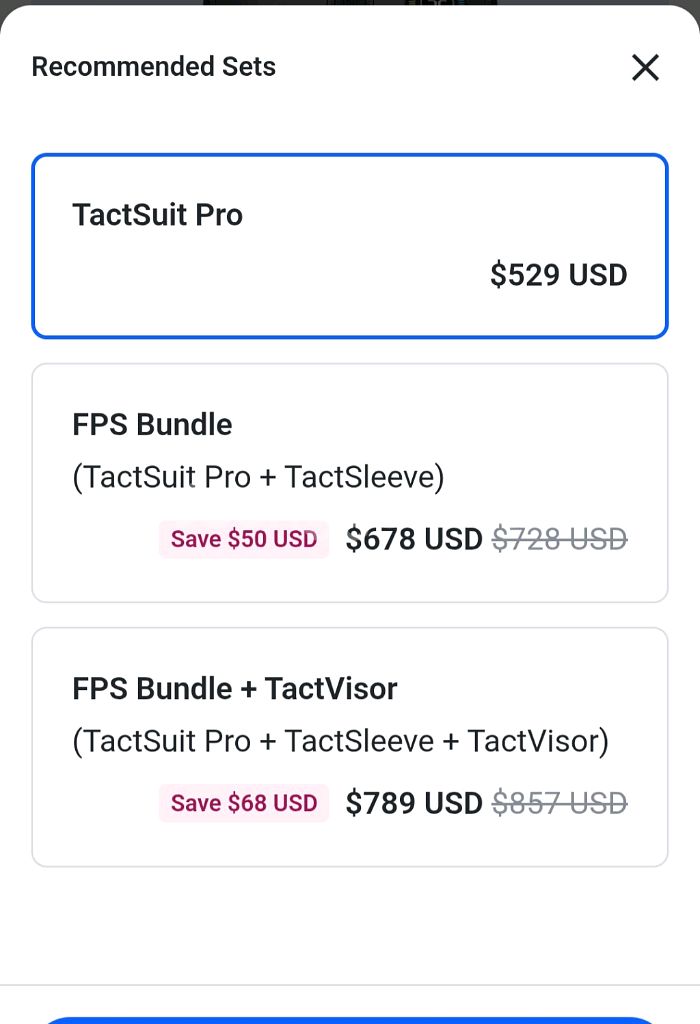Click the FPS Bundle title text
This screenshot has height=1024, width=700.
152,425
